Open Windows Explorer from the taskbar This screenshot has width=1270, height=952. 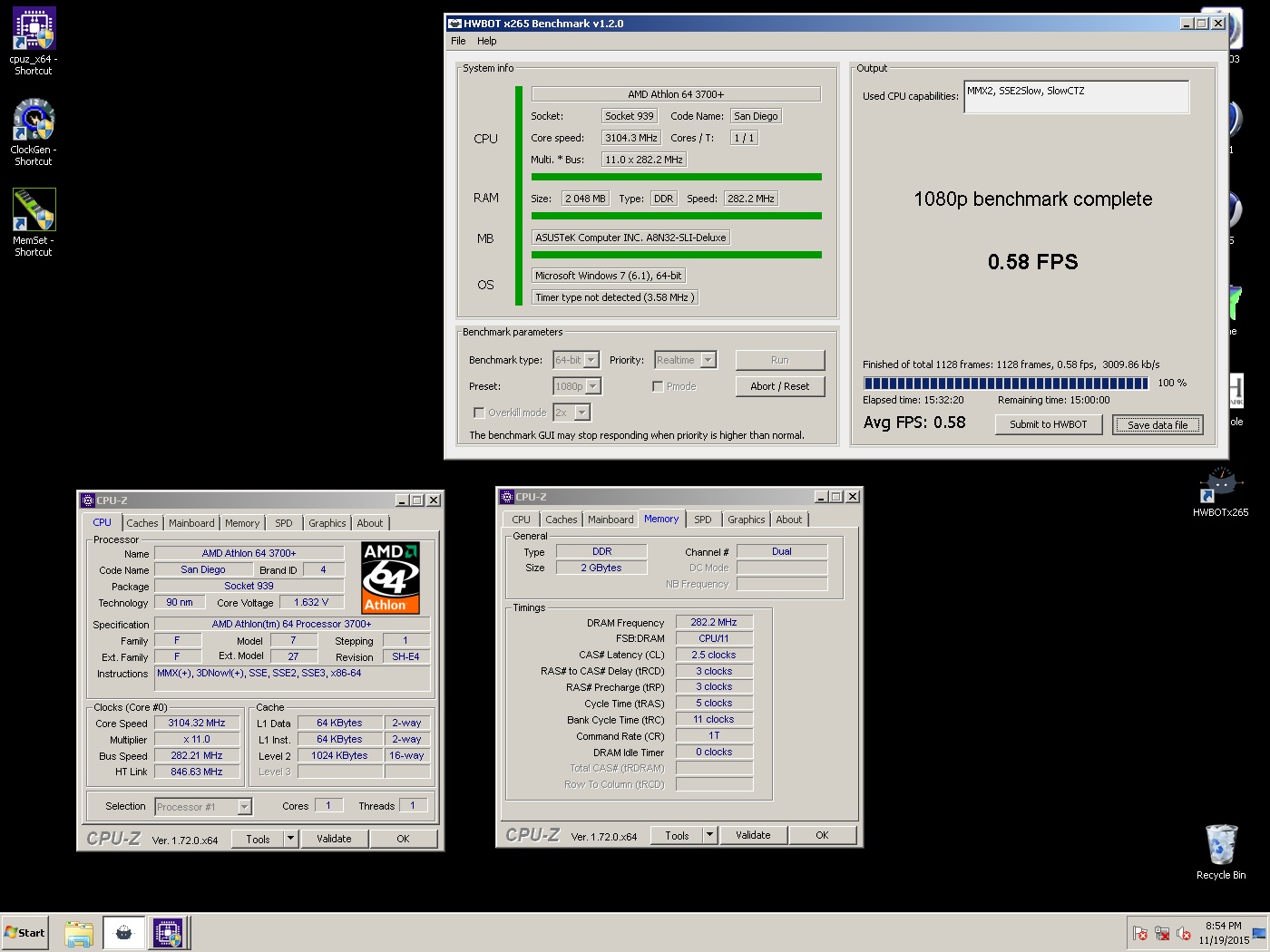click(x=79, y=933)
